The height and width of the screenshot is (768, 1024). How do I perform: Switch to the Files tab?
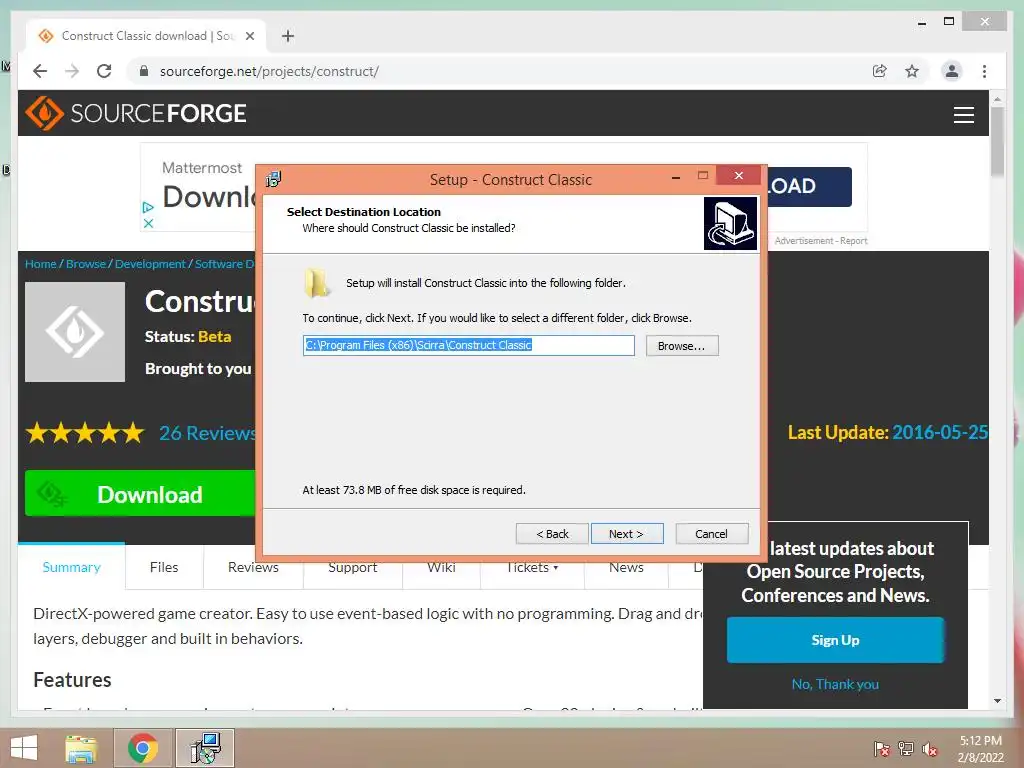click(x=164, y=567)
